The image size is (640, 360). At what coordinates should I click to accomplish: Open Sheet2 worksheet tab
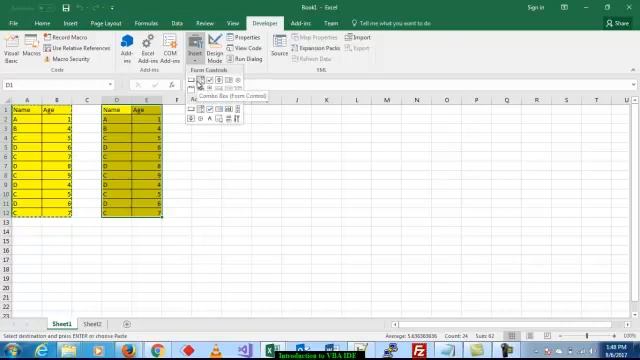[x=92, y=324]
